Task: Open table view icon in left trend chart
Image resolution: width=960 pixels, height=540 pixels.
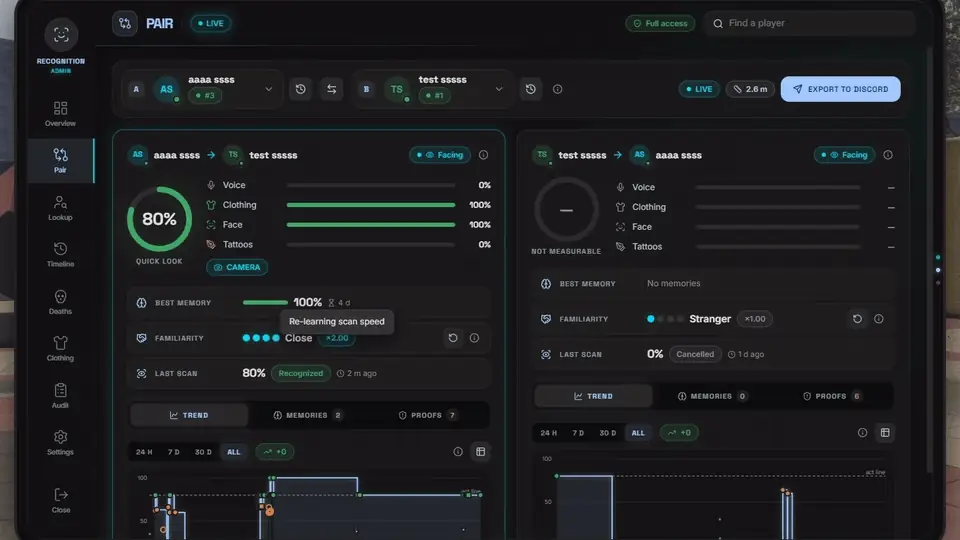Action: coord(481,452)
